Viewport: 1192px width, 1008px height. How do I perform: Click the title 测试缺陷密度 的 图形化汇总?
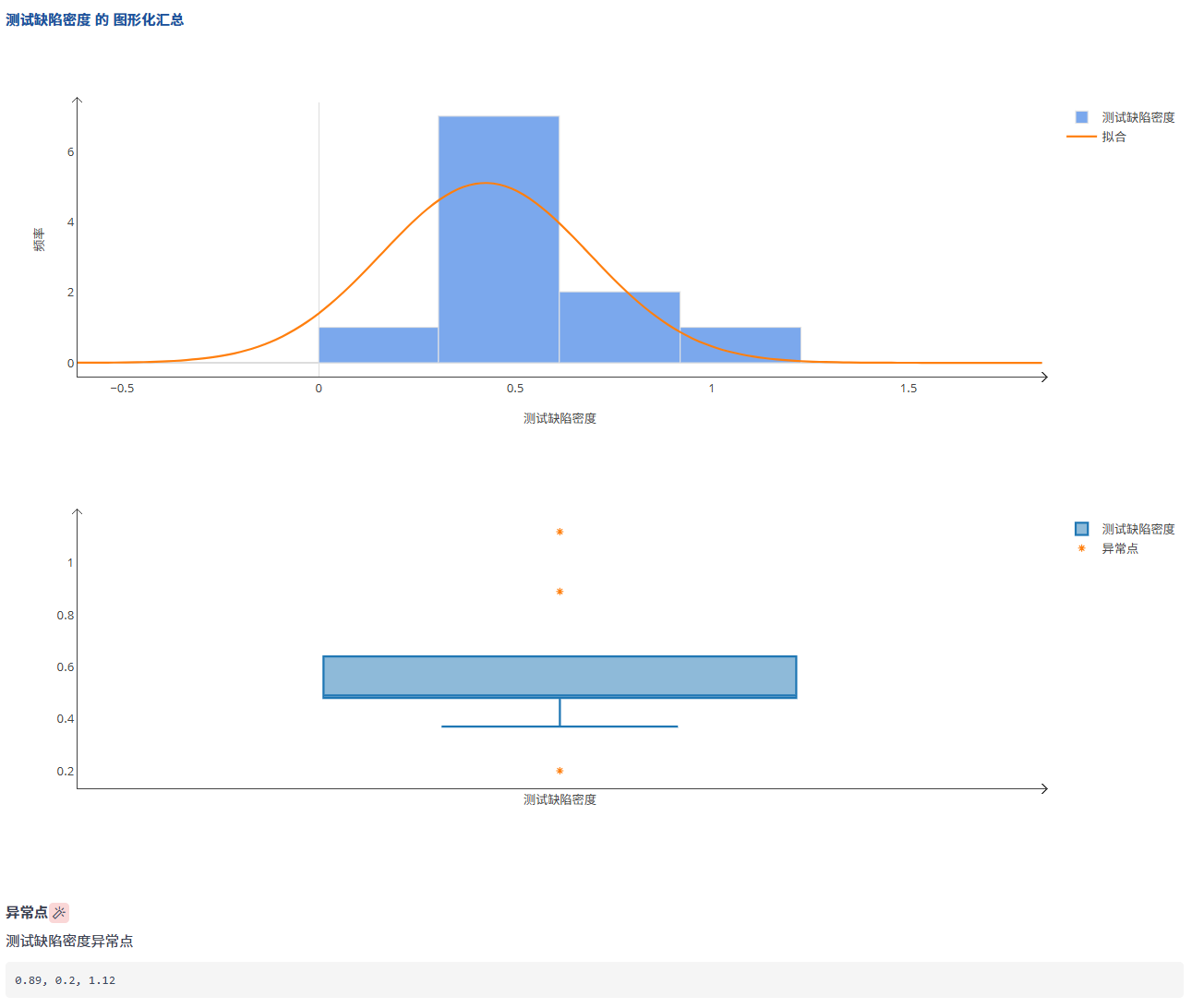95,19
